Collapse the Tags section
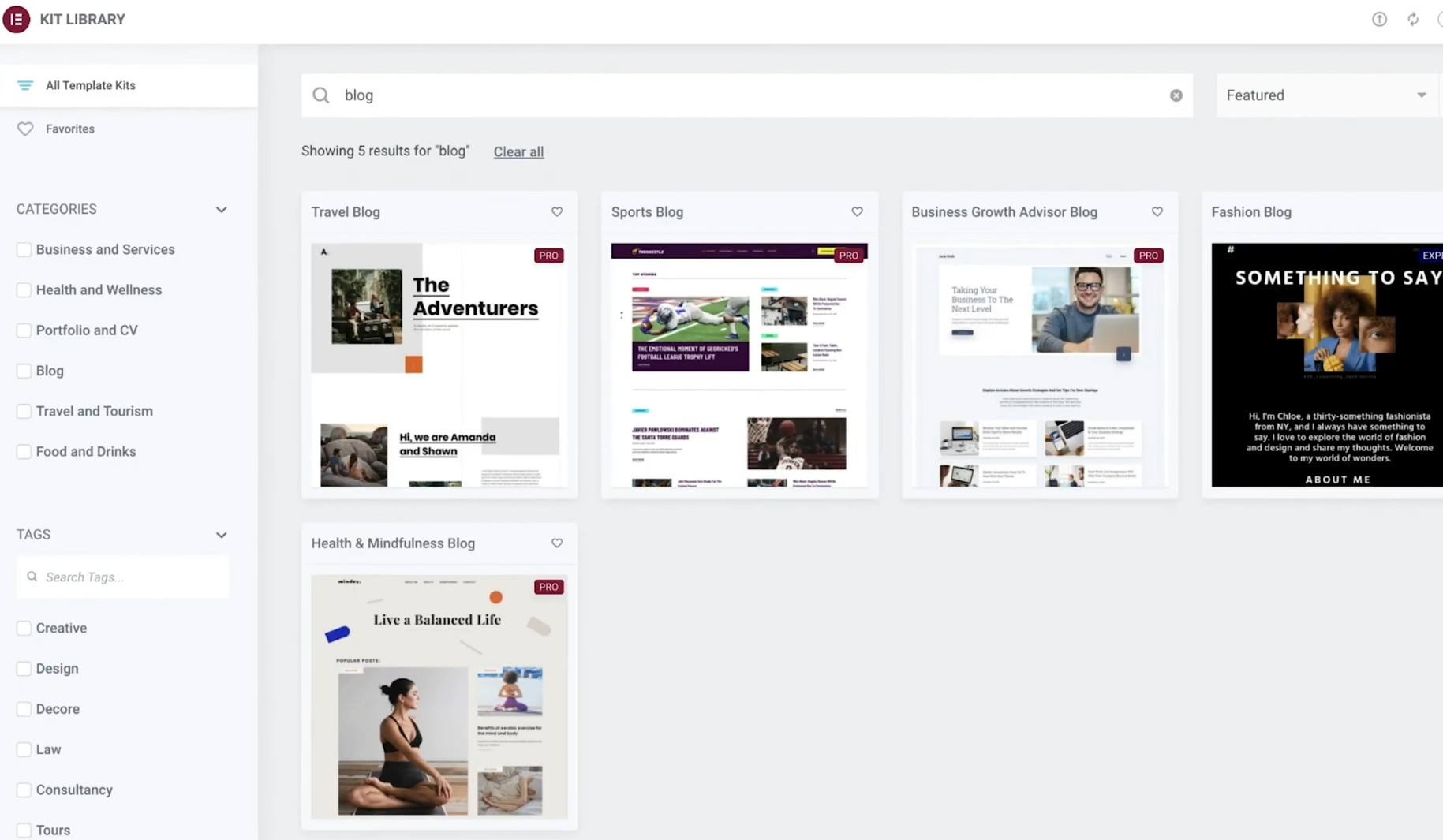The width and height of the screenshot is (1443, 840). click(x=221, y=535)
